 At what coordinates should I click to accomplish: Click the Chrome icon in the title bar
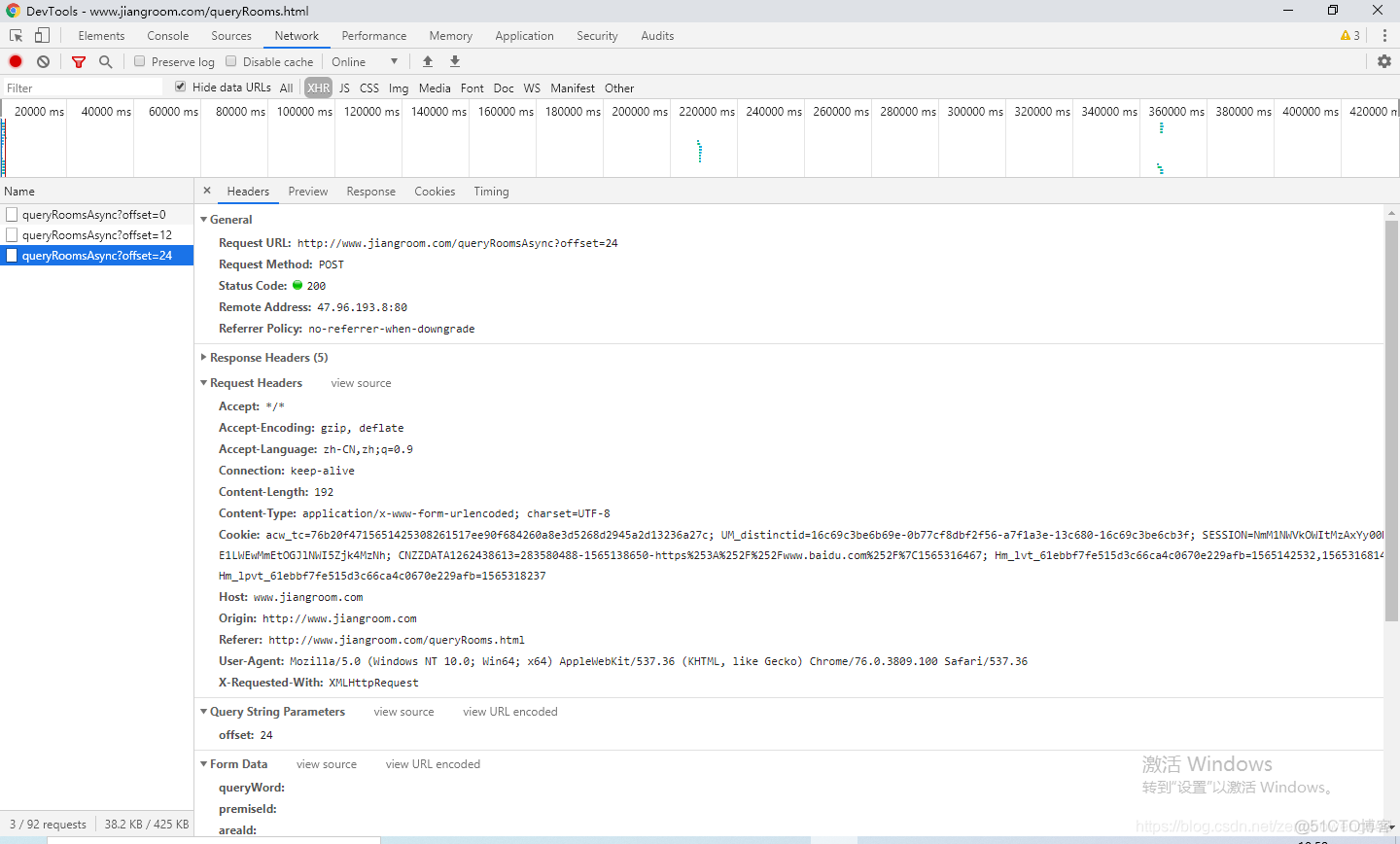(x=13, y=11)
